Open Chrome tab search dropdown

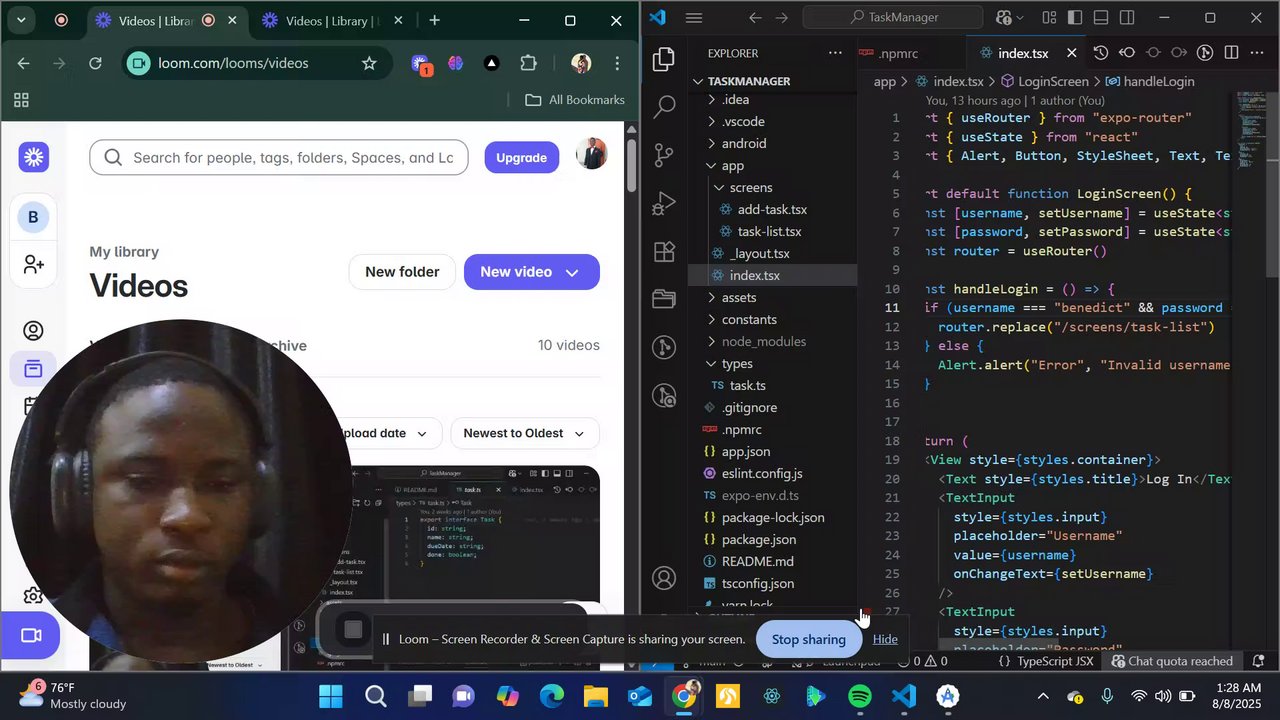pos(20,20)
